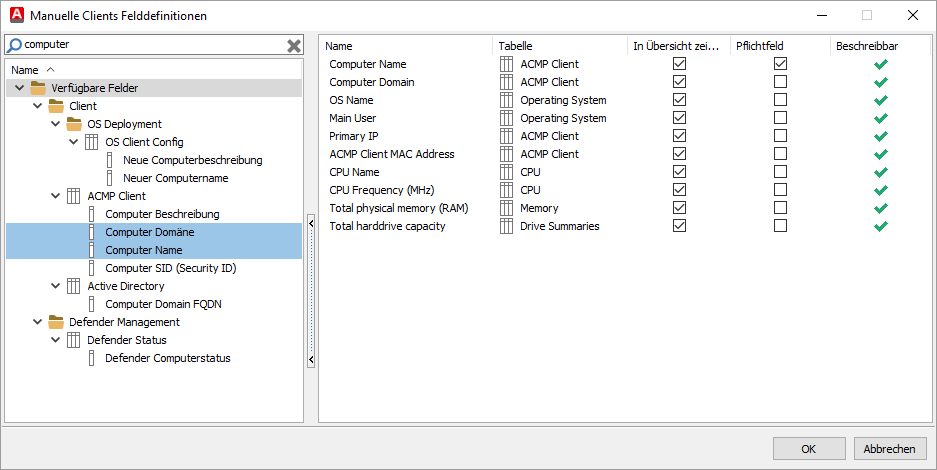Viewport: 937px width, 470px height.
Task: Collapse the Verfügbare Felder root node
Action: click(x=20, y=88)
